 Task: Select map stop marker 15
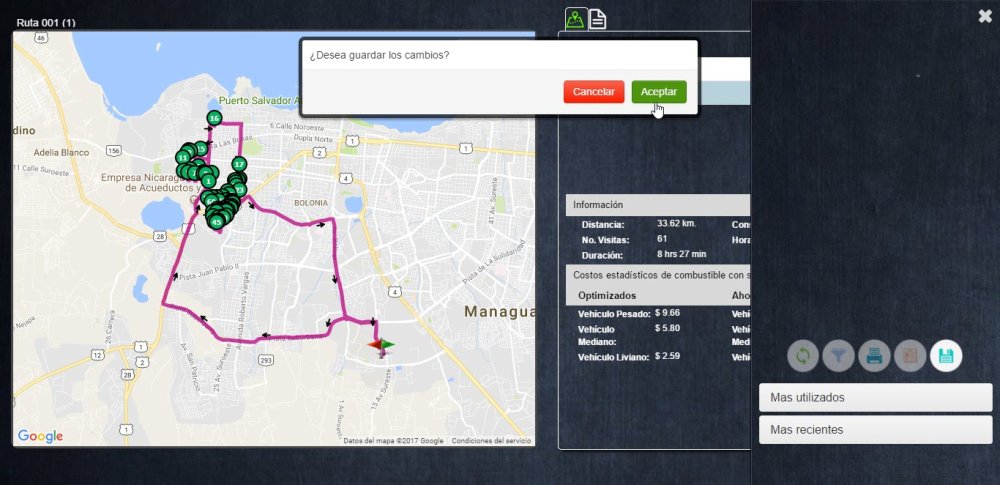(201, 148)
